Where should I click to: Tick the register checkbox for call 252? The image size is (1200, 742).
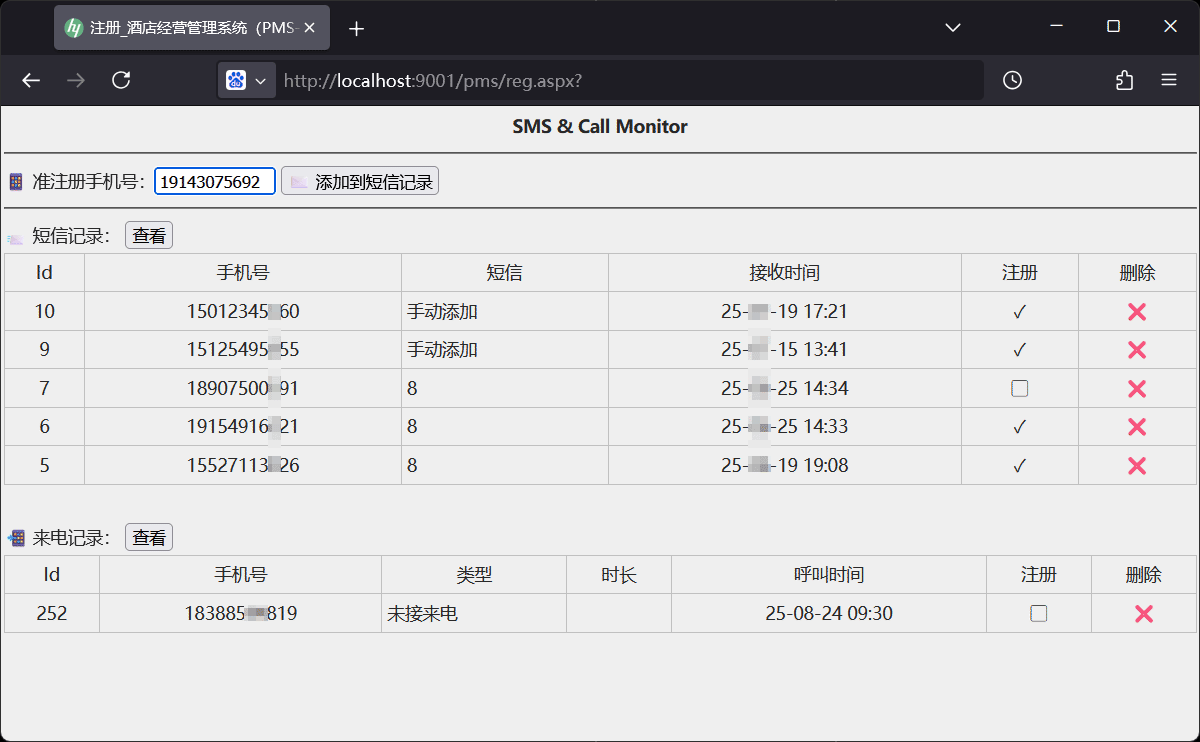[x=1038, y=614]
